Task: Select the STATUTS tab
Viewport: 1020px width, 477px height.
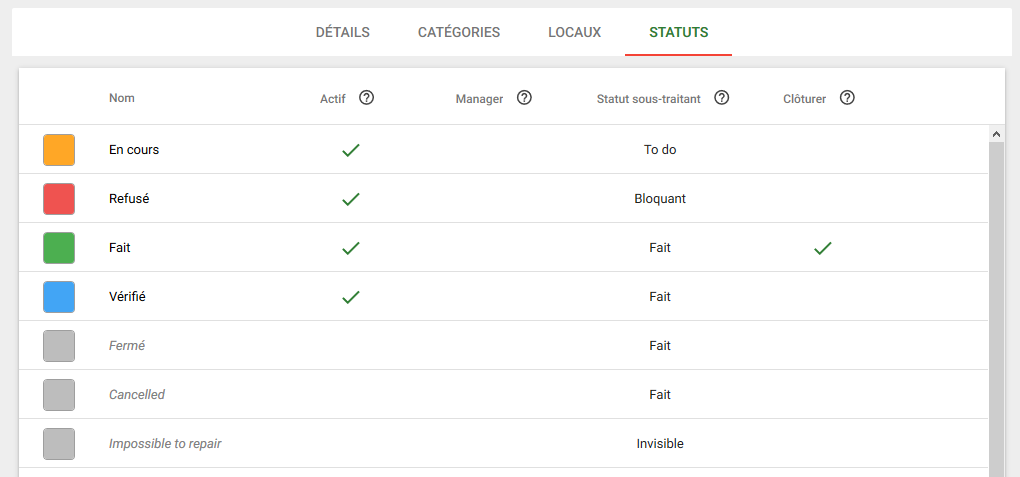Action: tap(678, 33)
